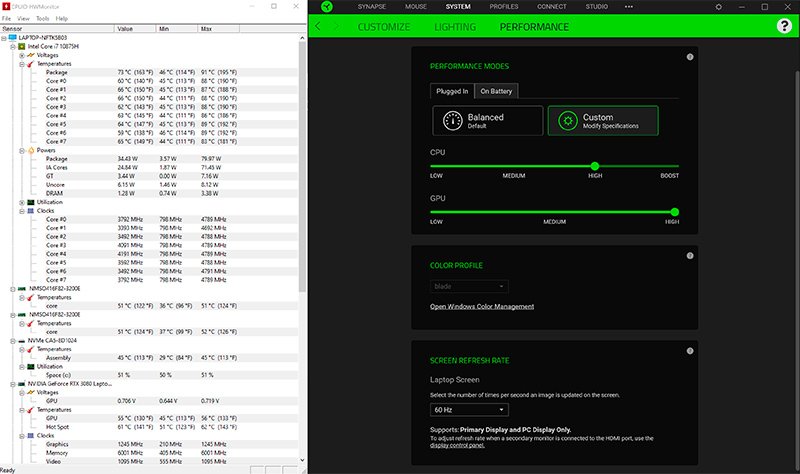Screen dimensions: 800x474
Task: Click the CPU slider handle at HIGH
Action: (594, 166)
